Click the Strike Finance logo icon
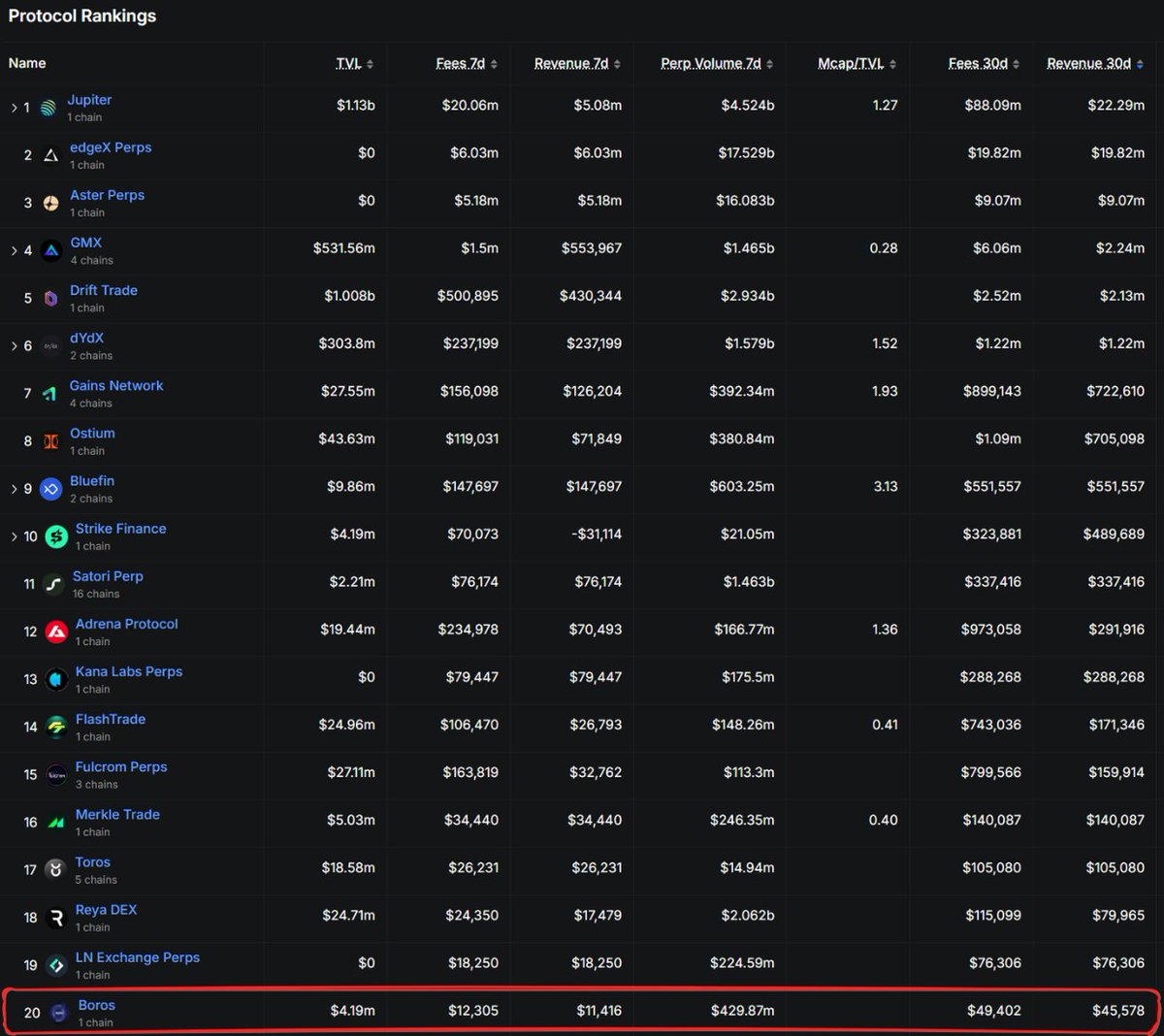 pyautogui.click(x=57, y=536)
